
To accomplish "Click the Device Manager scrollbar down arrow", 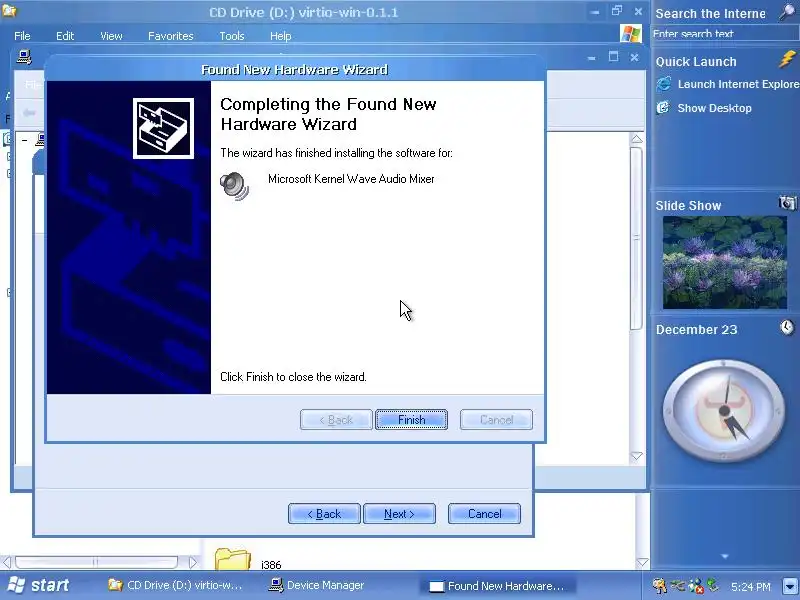I will tap(636, 456).
